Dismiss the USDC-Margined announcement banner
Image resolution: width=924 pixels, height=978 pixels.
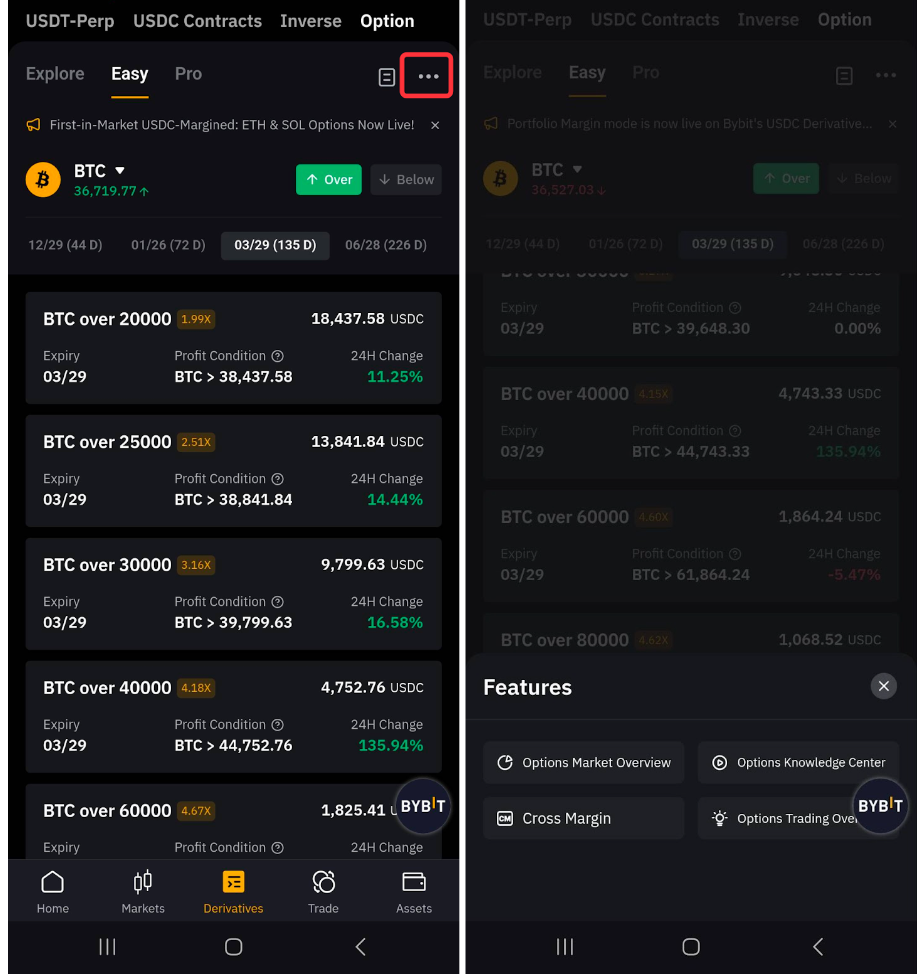tap(435, 125)
